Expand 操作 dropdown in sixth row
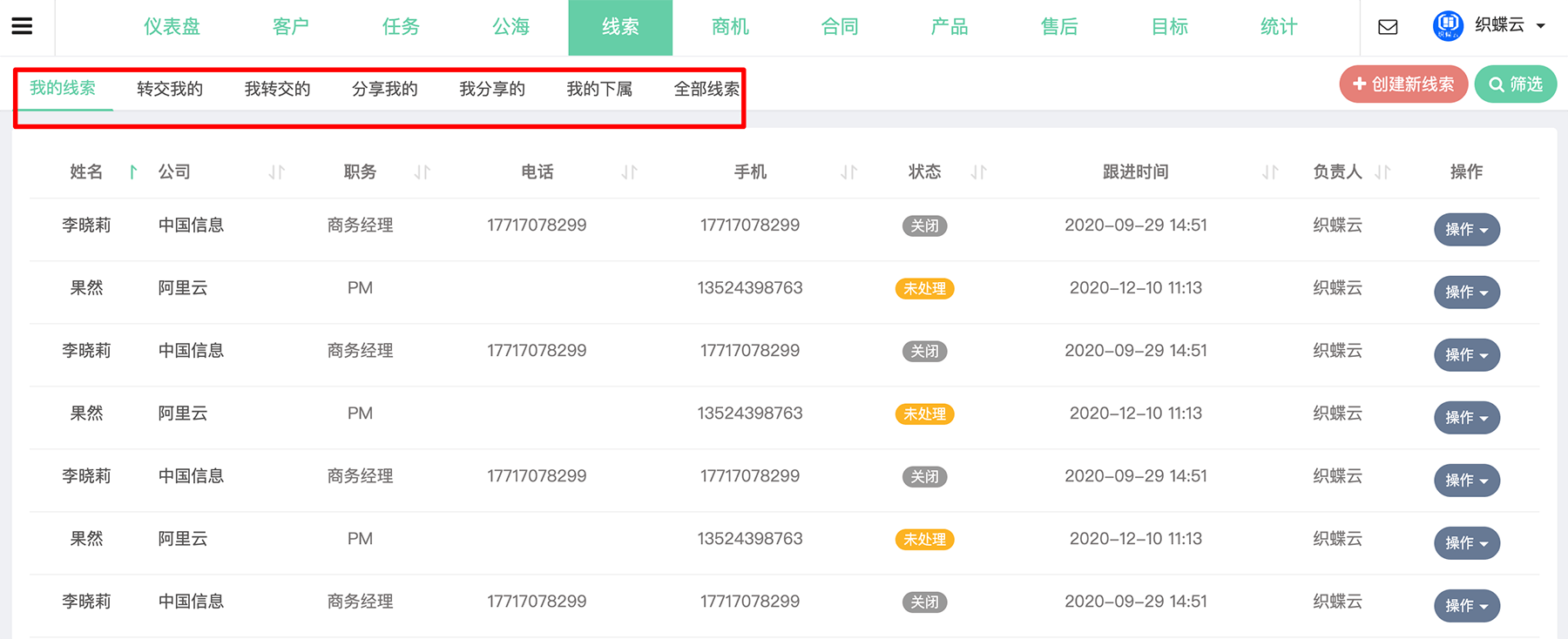Screen dimensions: 1568x639 tap(1467, 543)
